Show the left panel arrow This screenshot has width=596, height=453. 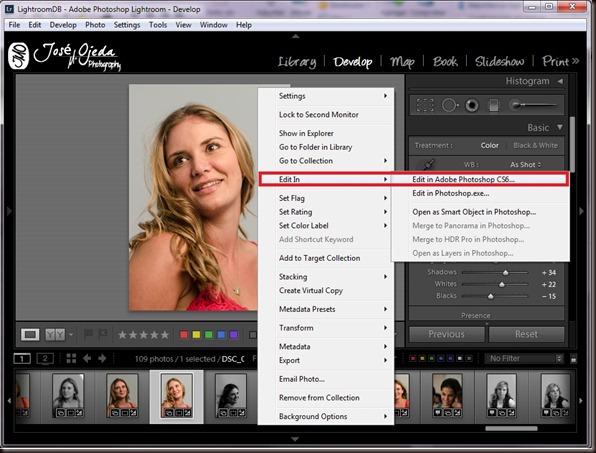[x=9, y=211]
